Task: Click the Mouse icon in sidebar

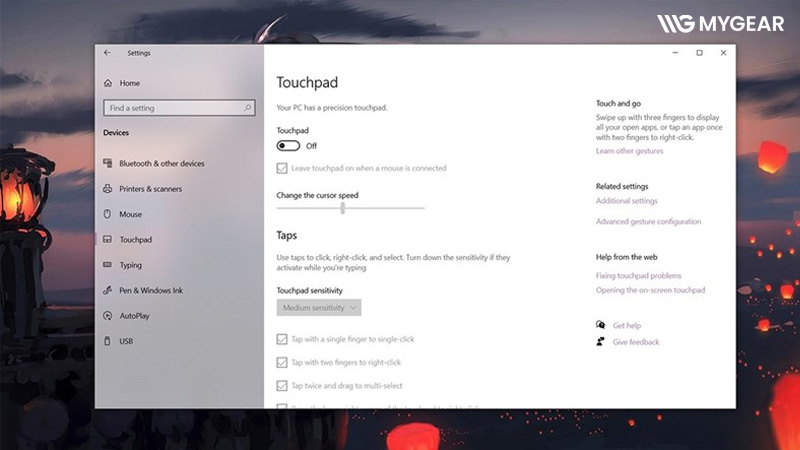Action: coord(108,214)
